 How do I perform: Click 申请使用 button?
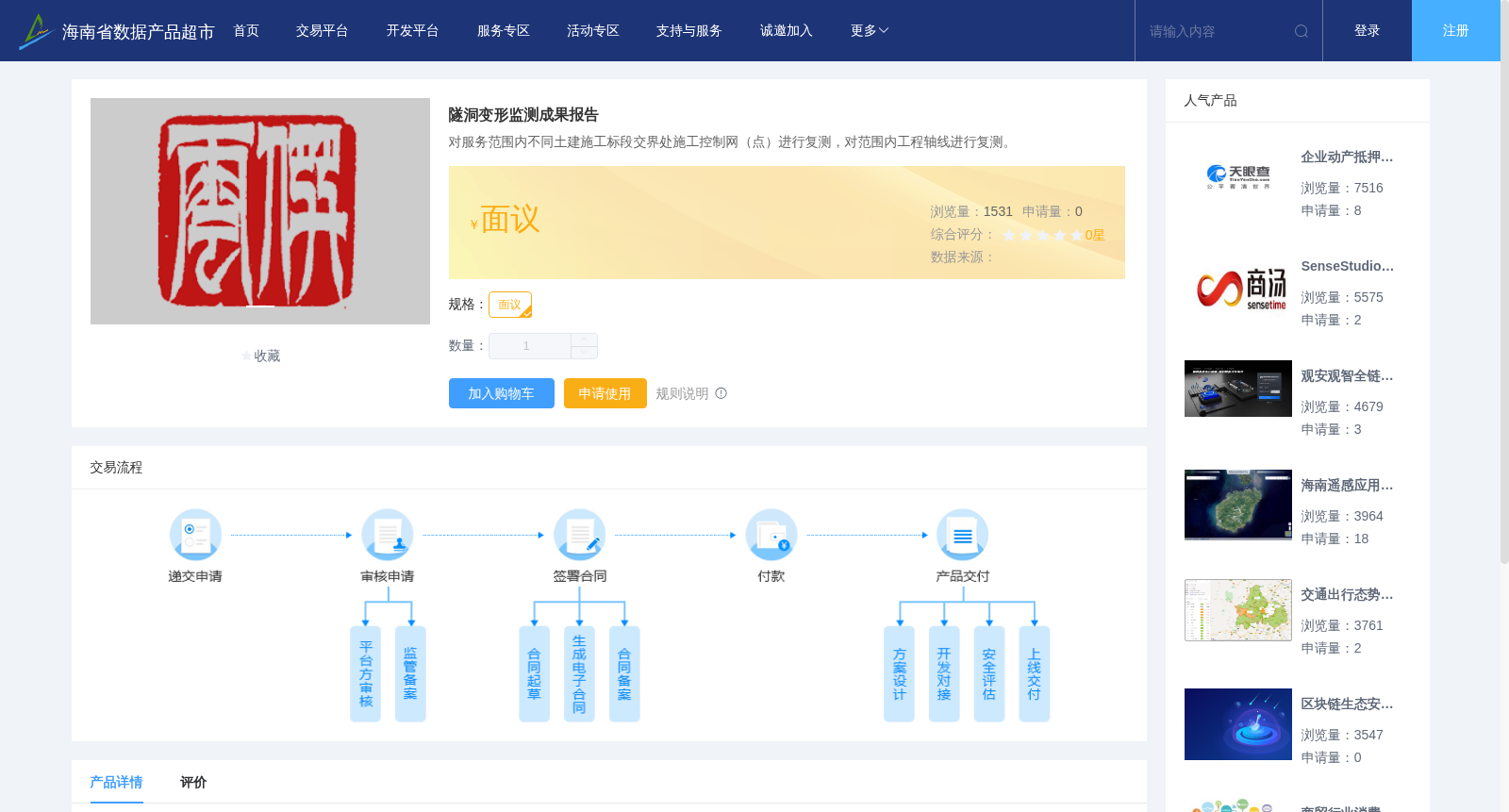605,393
